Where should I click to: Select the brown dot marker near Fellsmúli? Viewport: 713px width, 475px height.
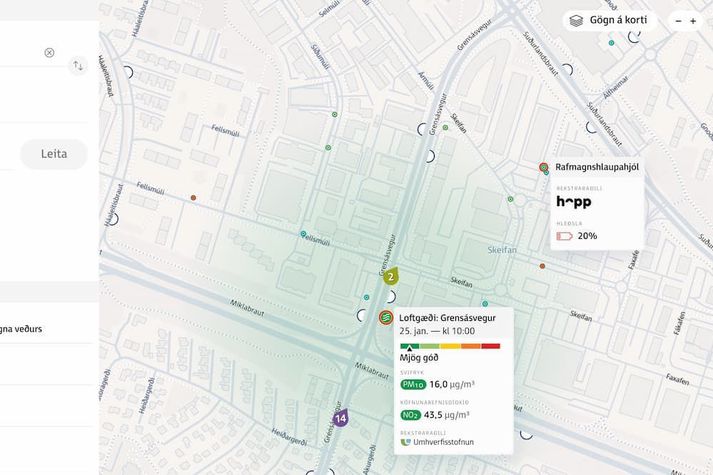click(193, 198)
